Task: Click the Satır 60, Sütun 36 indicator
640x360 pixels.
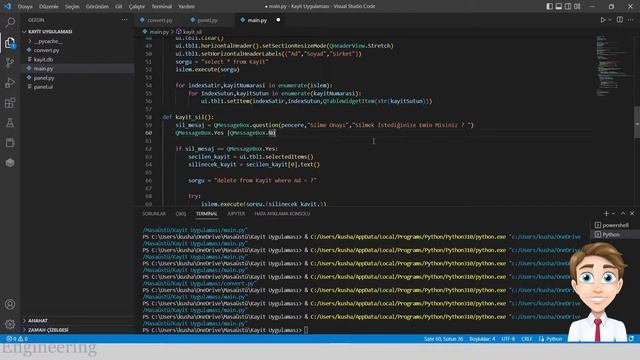Action: coord(443,339)
